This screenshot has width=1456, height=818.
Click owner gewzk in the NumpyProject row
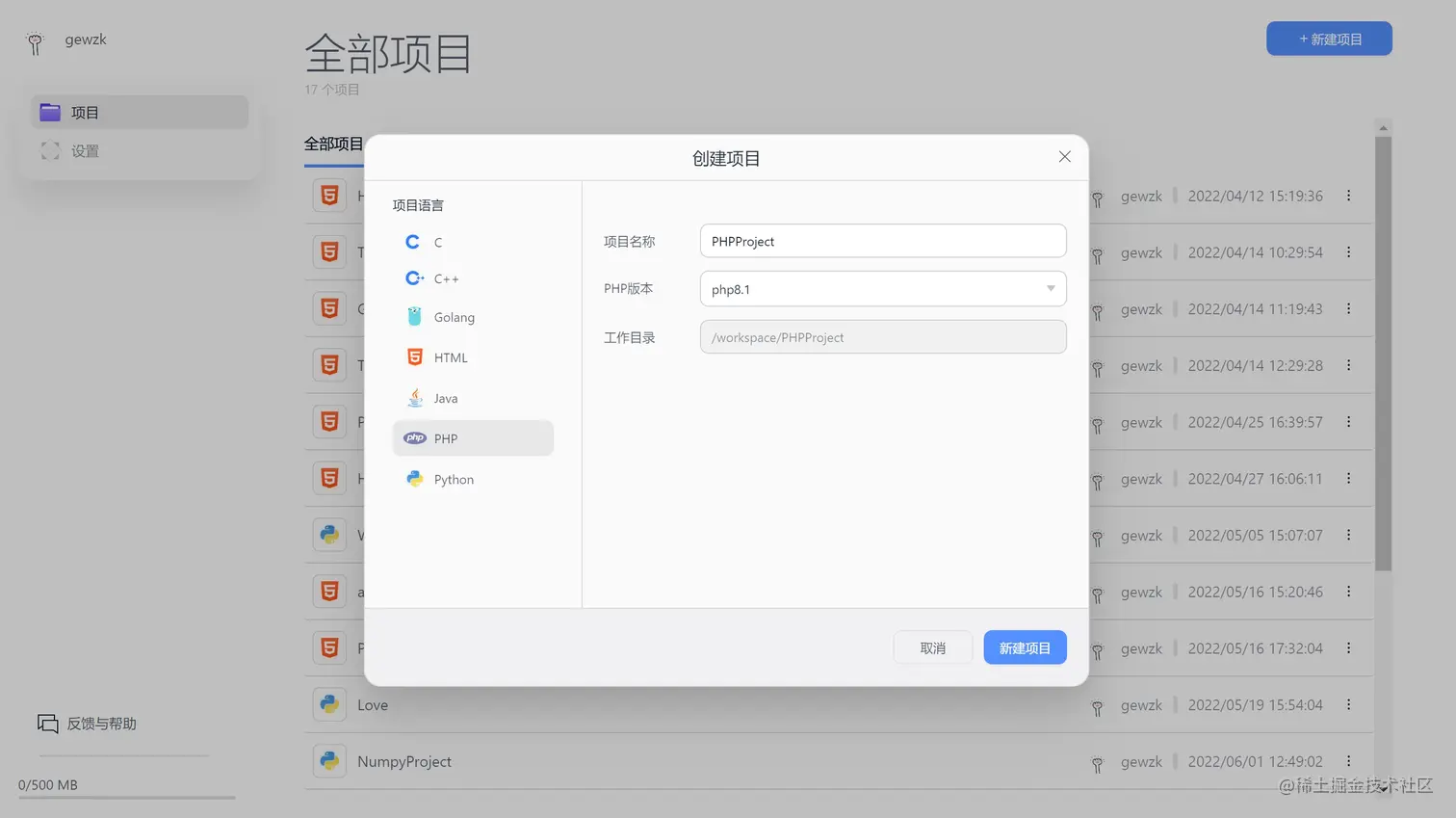[x=1141, y=762]
